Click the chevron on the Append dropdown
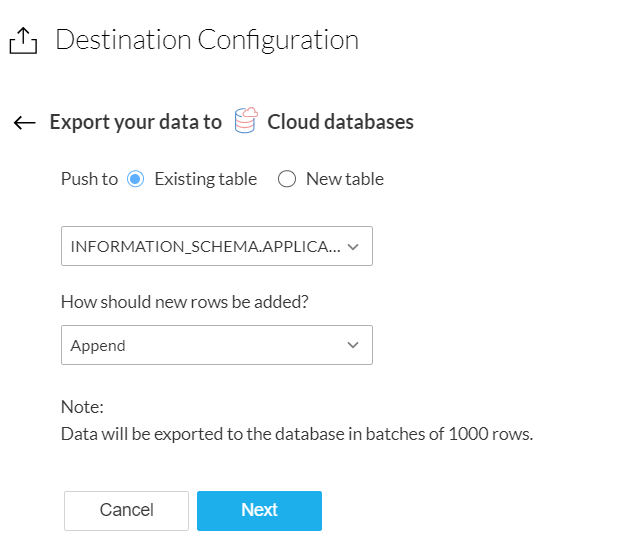The height and width of the screenshot is (555, 627). (x=353, y=345)
